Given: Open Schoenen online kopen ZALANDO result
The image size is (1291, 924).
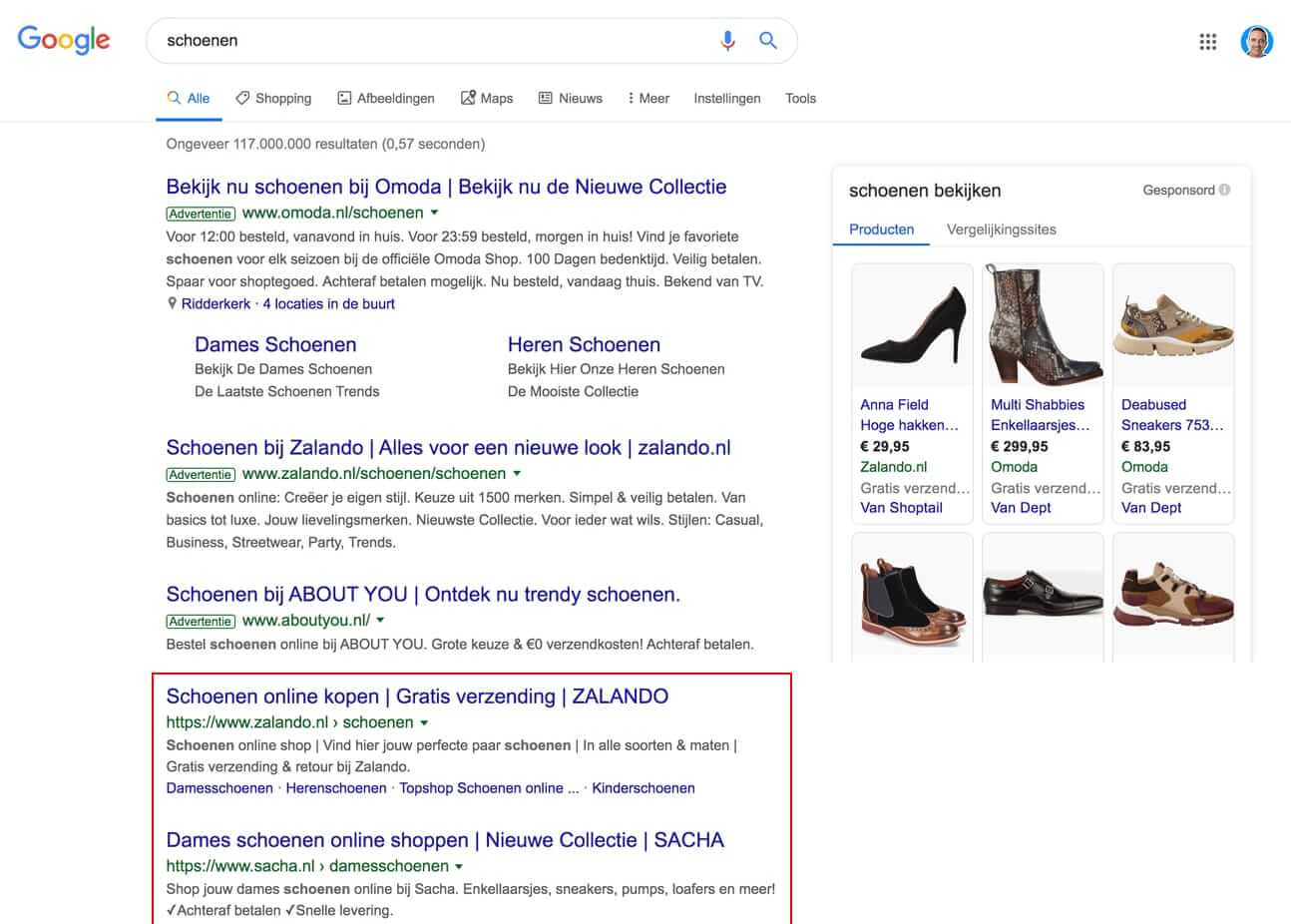Looking at the screenshot, I should 417,696.
